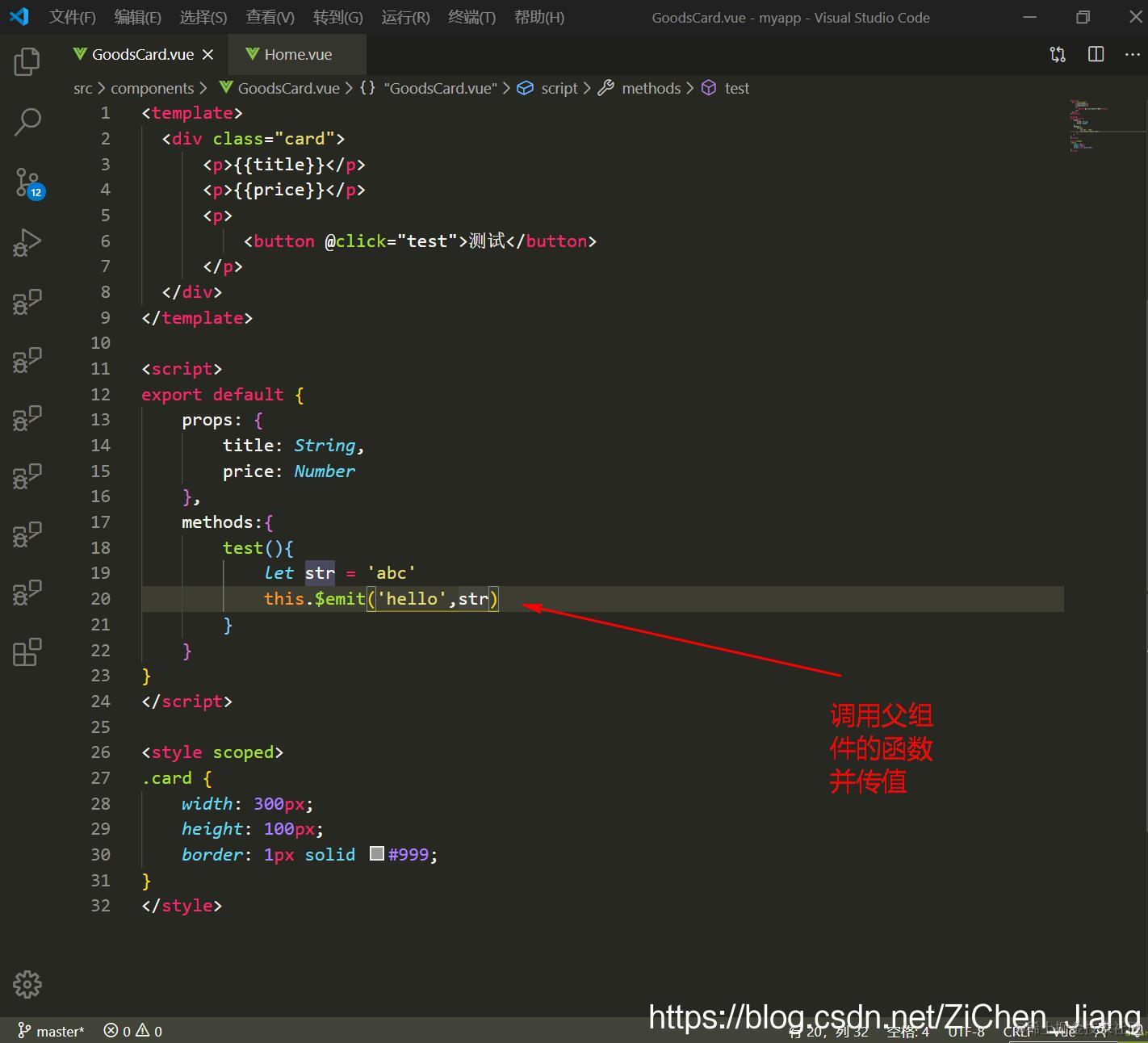Open Source Control with 12 pending changes

(28, 183)
